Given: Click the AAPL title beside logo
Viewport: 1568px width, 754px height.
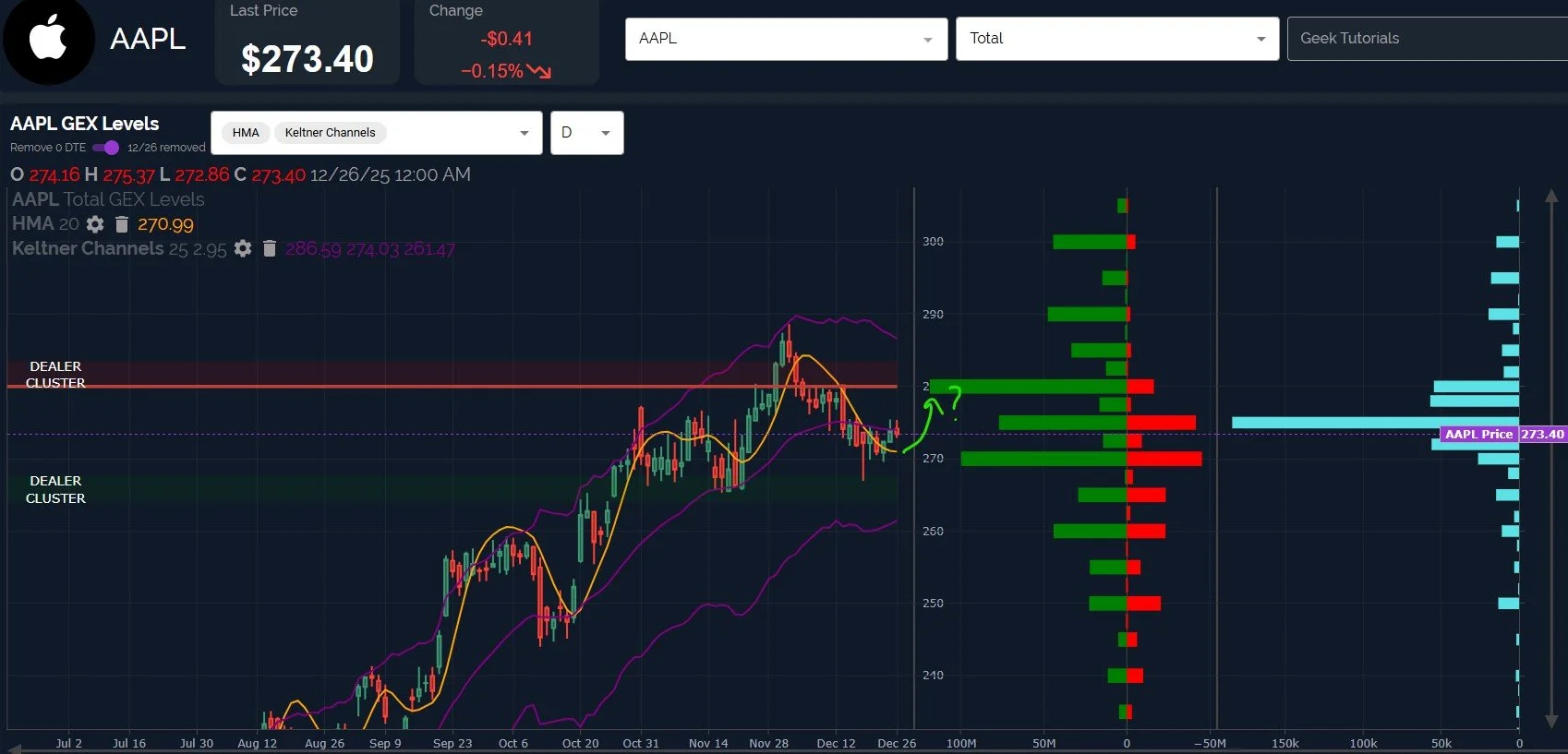Looking at the screenshot, I should [148, 39].
